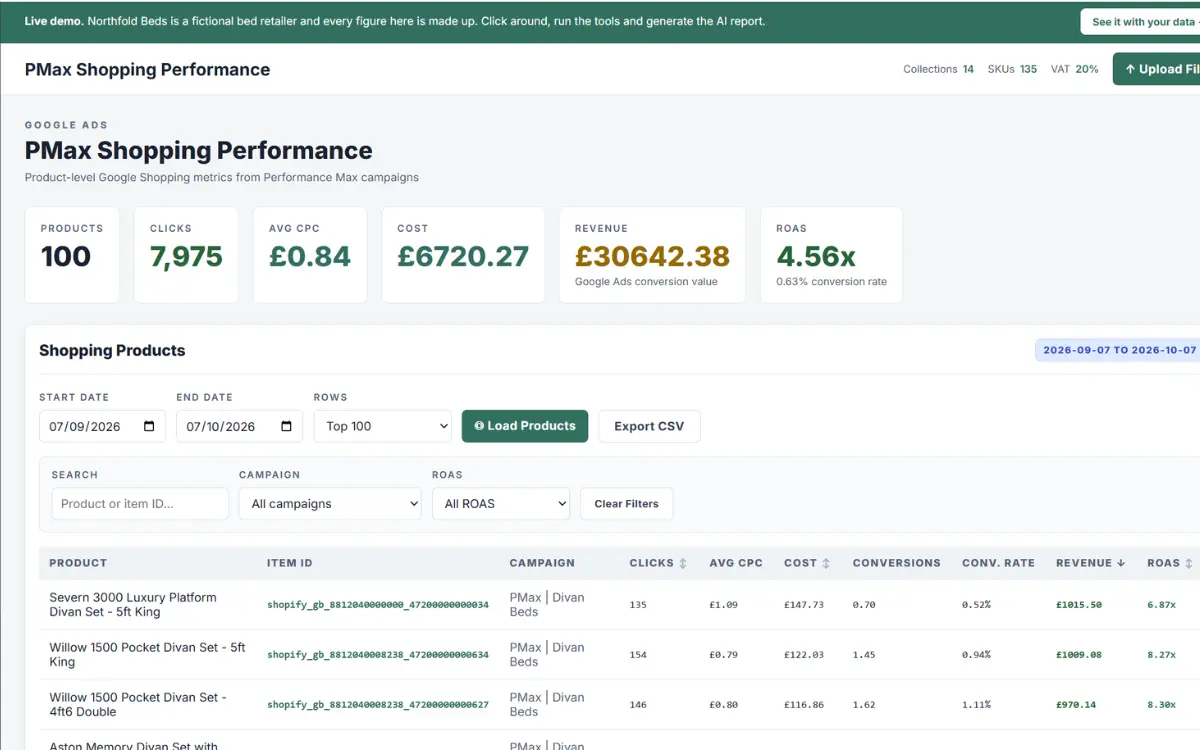Click the VAT 20% indicator

pyautogui.click(x=1075, y=69)
